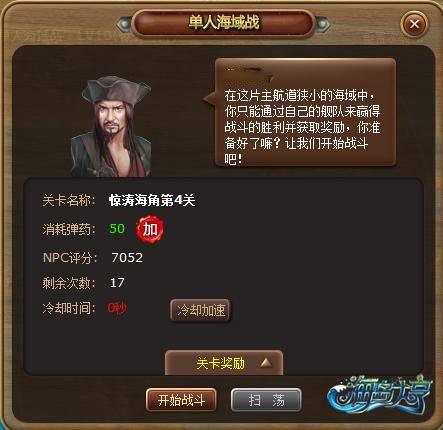Click the red 0秒 cooldown timer
Viewport: 443px width, 430px height.
(x=117, y=308)
